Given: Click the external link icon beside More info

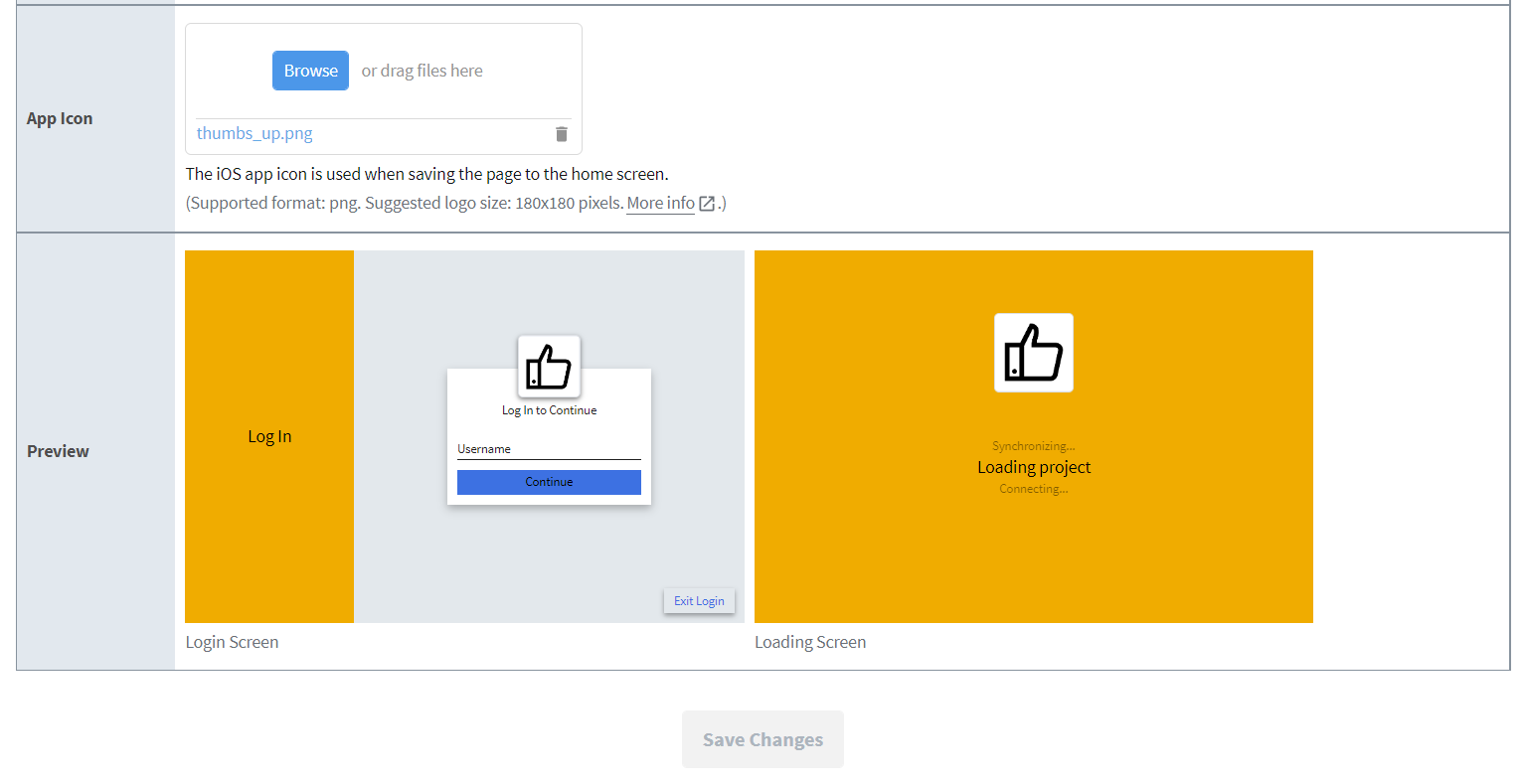Looking at the screenshot, I should 707,203.
